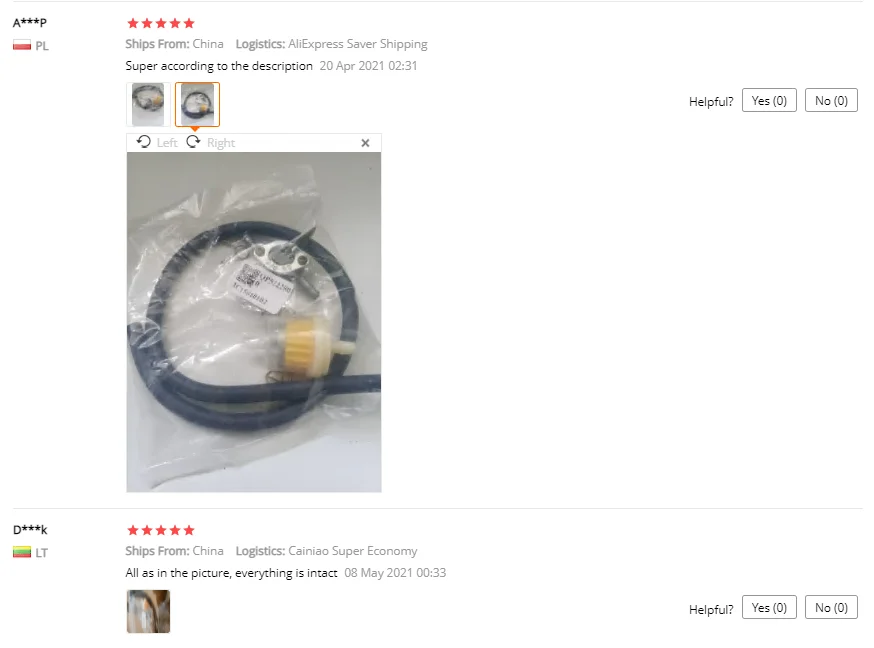Click 'AliExpress Saver Shipping' logistics text

tap(358, 44)
